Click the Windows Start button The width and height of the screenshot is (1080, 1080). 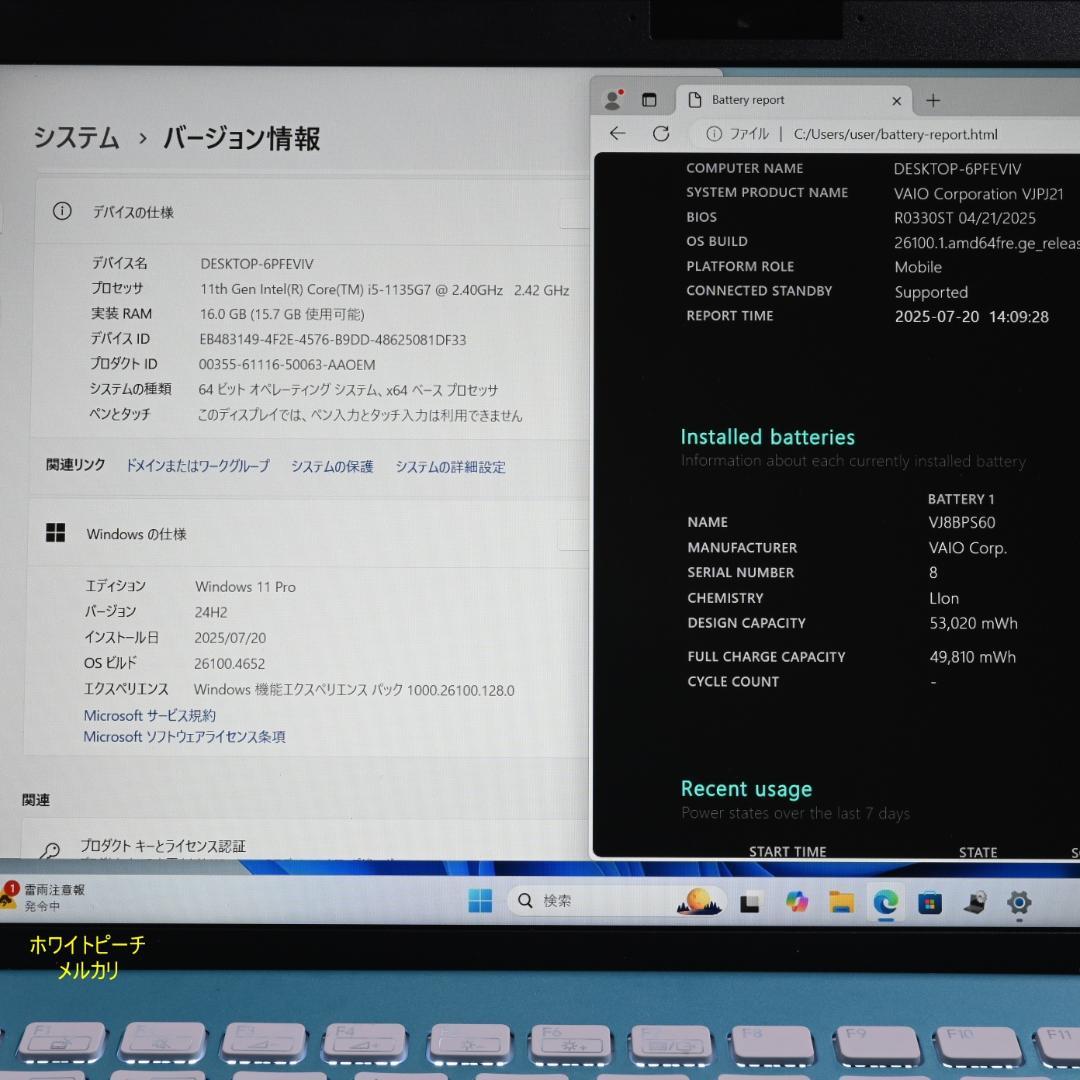pyautogui.click(x=480, y=902)
